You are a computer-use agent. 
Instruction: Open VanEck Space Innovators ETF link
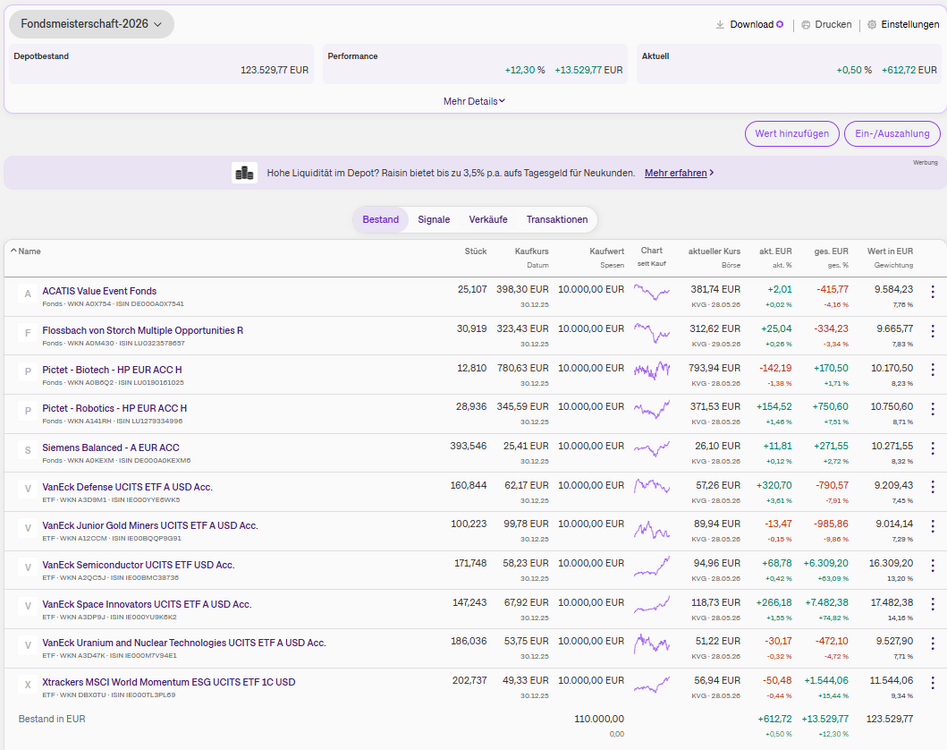[x=147, y=604]
